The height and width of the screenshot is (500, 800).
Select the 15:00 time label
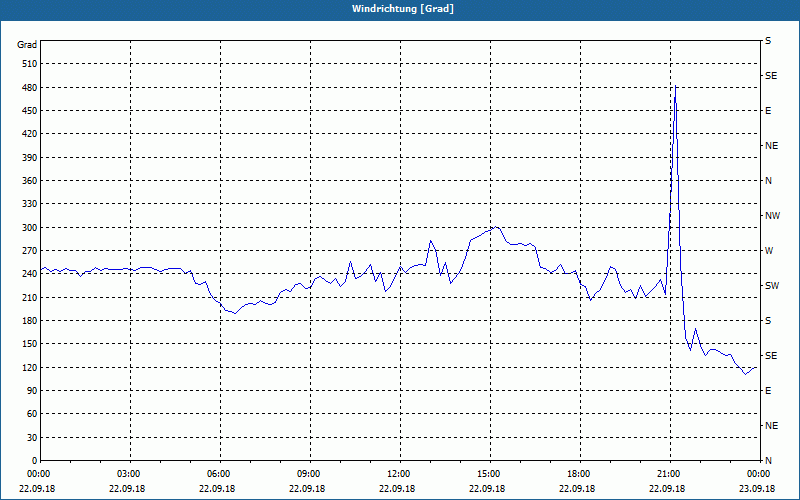488,474
